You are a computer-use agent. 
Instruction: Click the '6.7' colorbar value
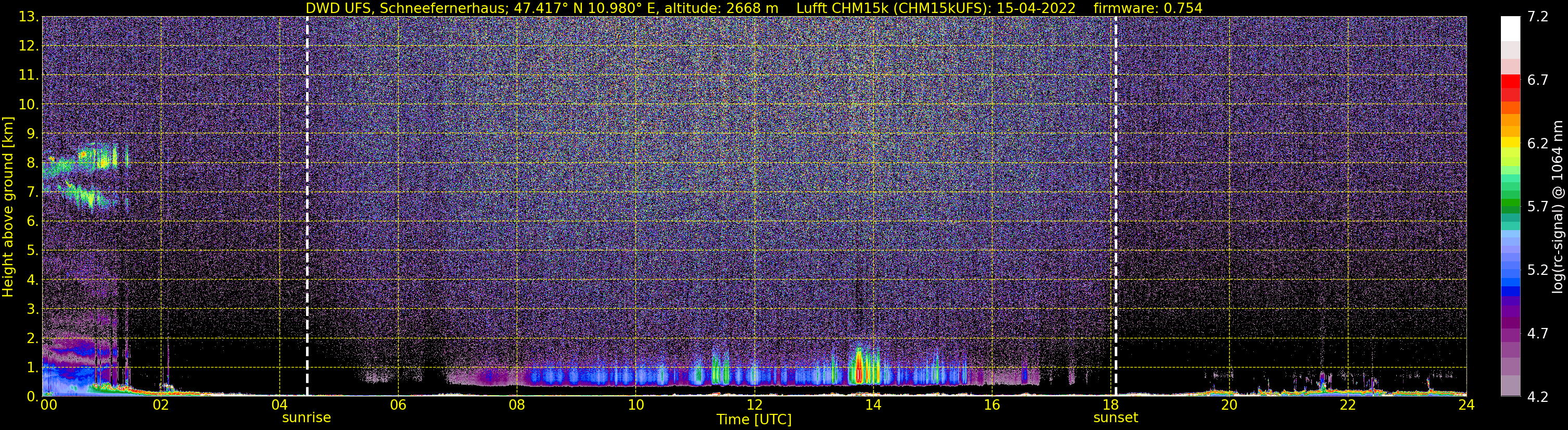[1538, 80]
